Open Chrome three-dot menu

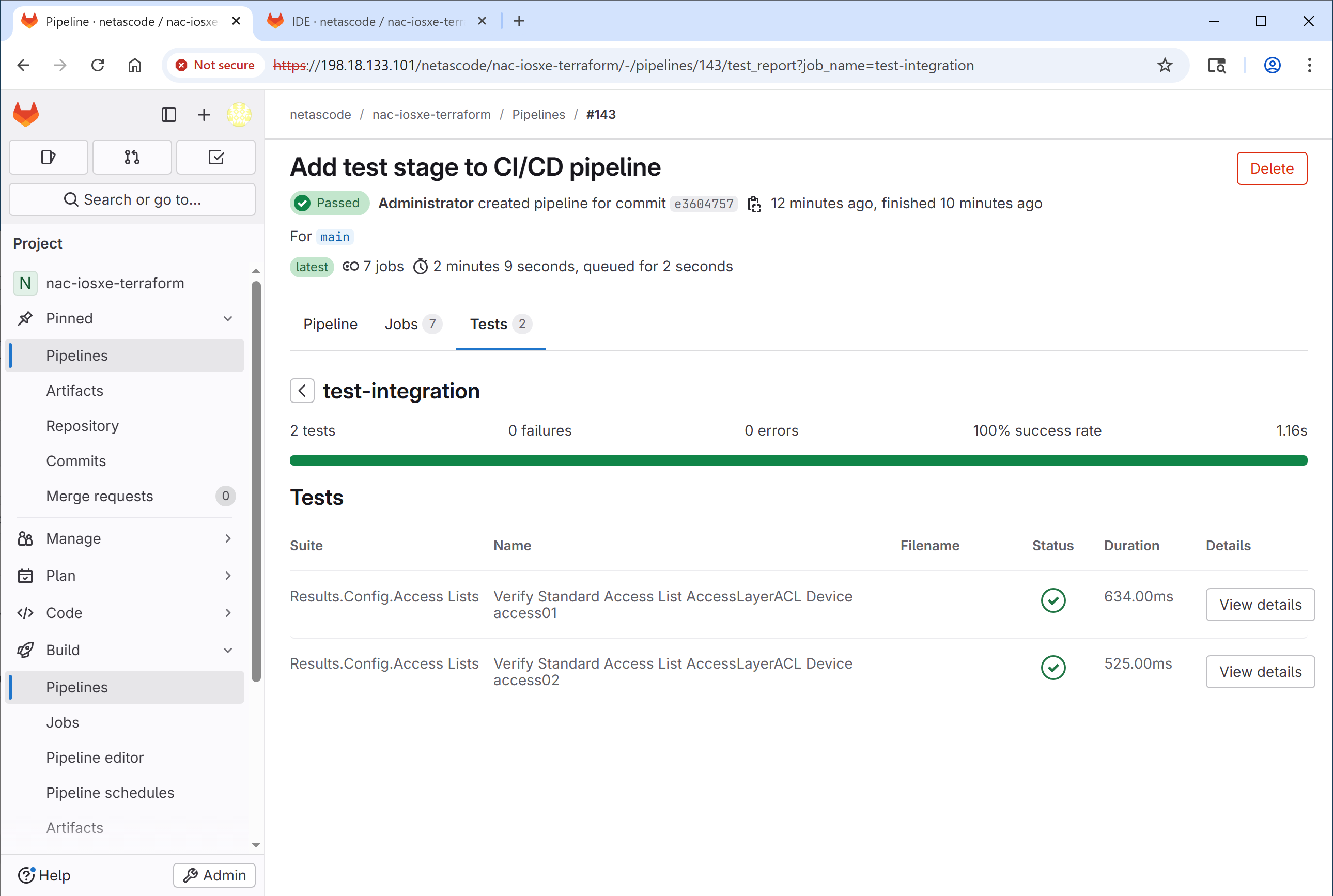tap(1309, 66)
